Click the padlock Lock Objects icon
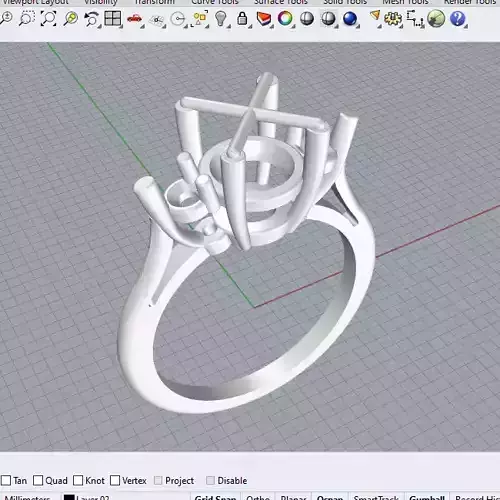Screen dimensions: 500x500 (242, 19)
